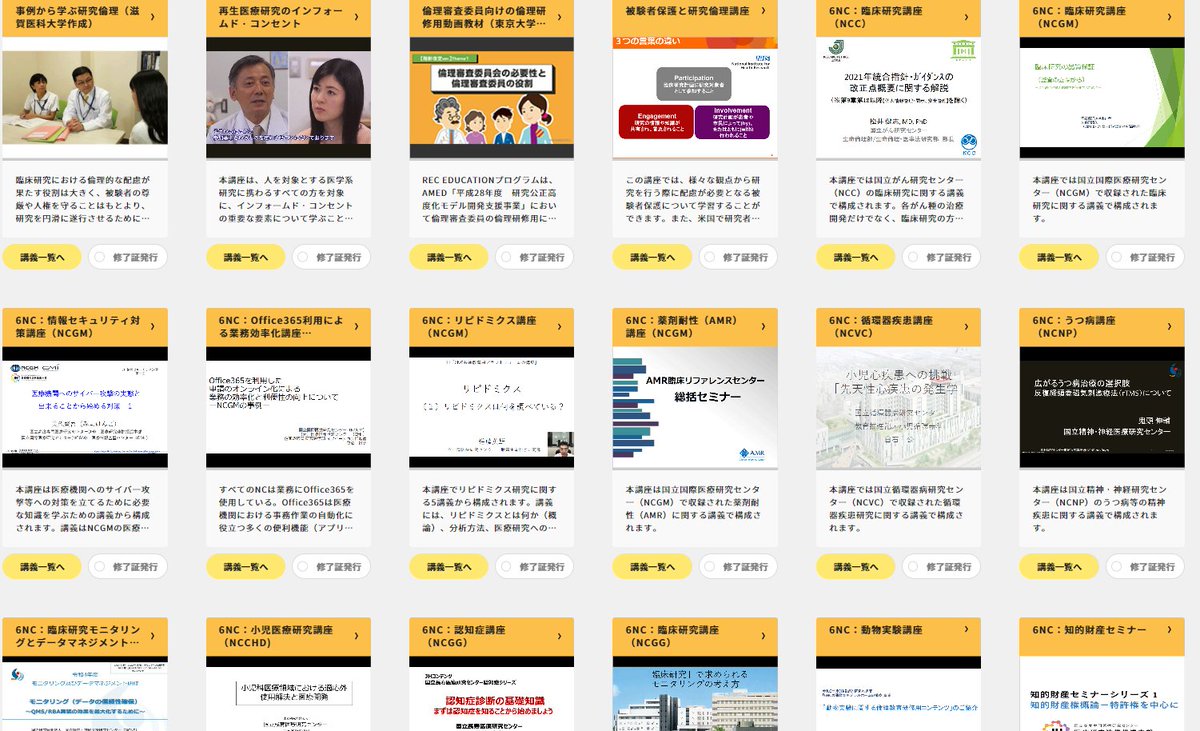Go to 講義一覧へ for うつ病講座（NCNP）

(1058, 567)
